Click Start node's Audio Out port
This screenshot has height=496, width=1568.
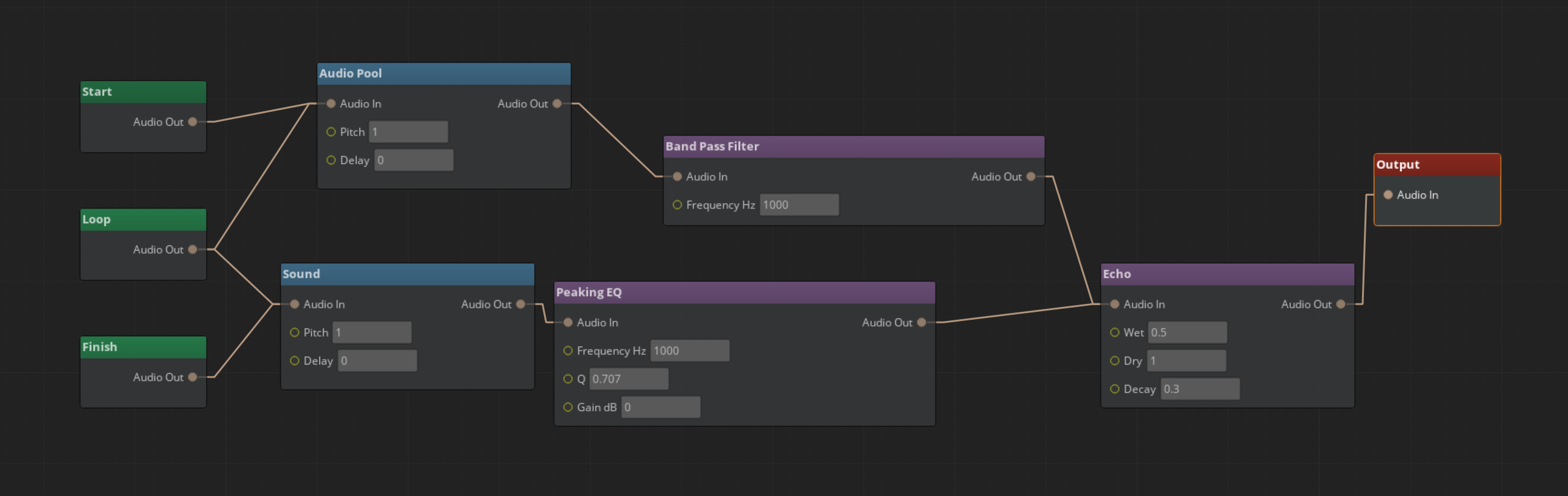point(193,122)
